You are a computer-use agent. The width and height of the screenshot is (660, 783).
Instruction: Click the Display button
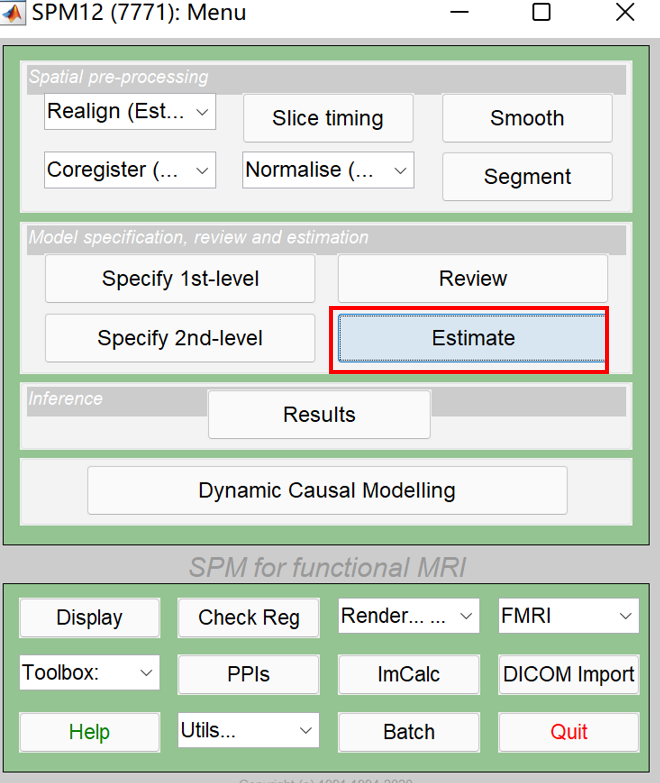click(90, 618)
